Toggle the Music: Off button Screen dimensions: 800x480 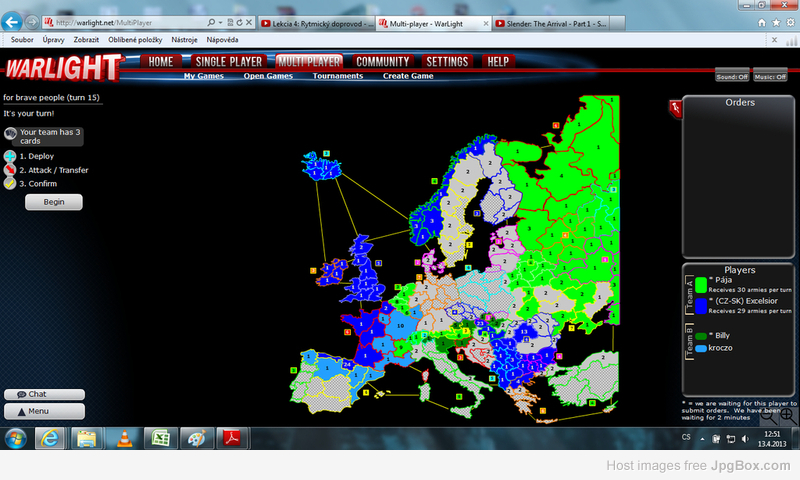point(768,77)
